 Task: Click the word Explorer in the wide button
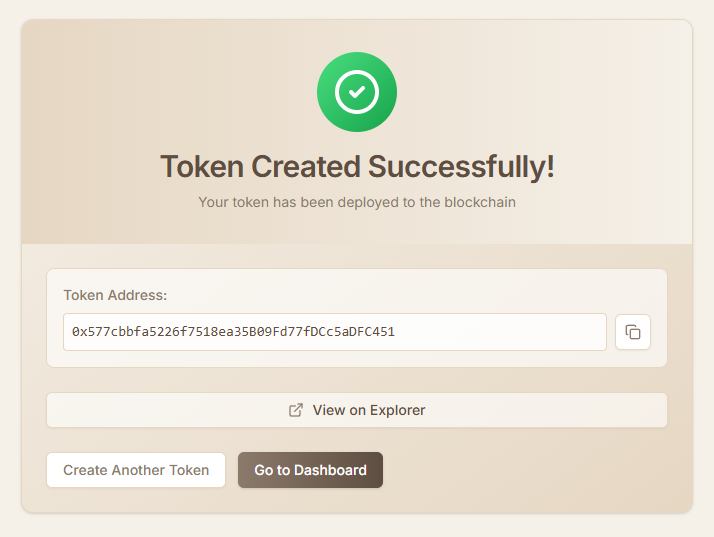coord(397,410)
